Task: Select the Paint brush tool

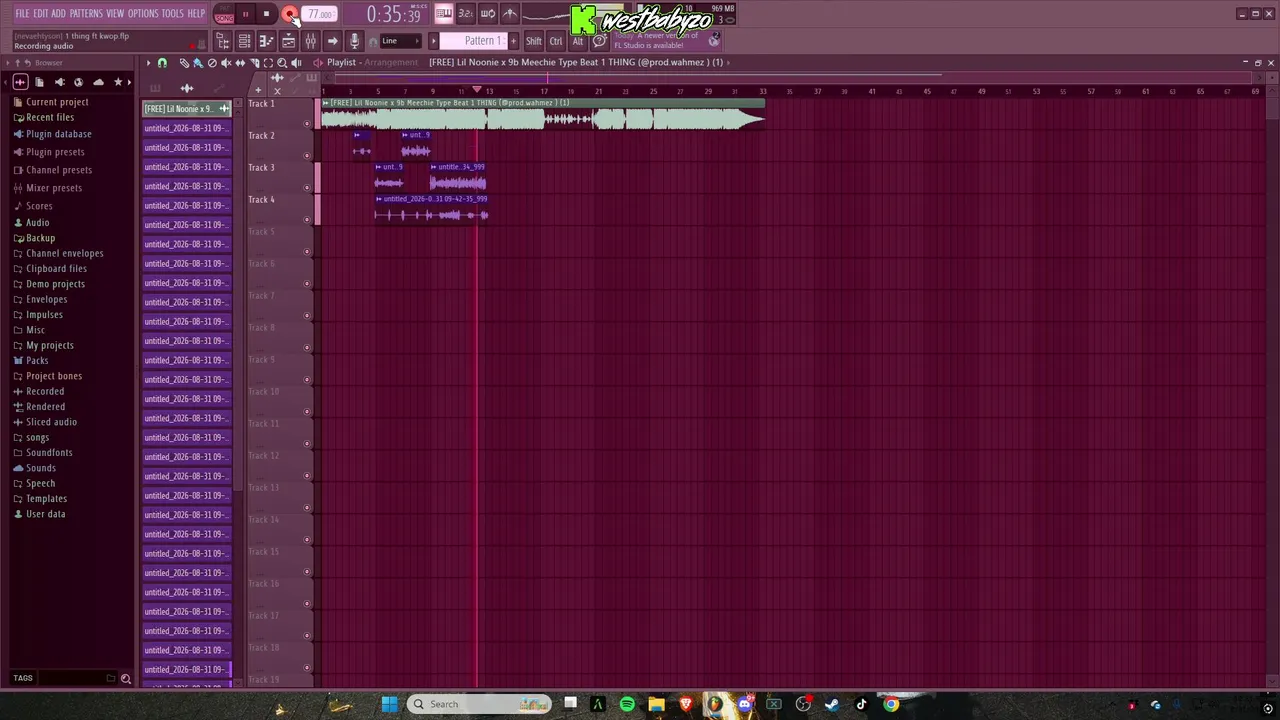Action: pos(198,63)
